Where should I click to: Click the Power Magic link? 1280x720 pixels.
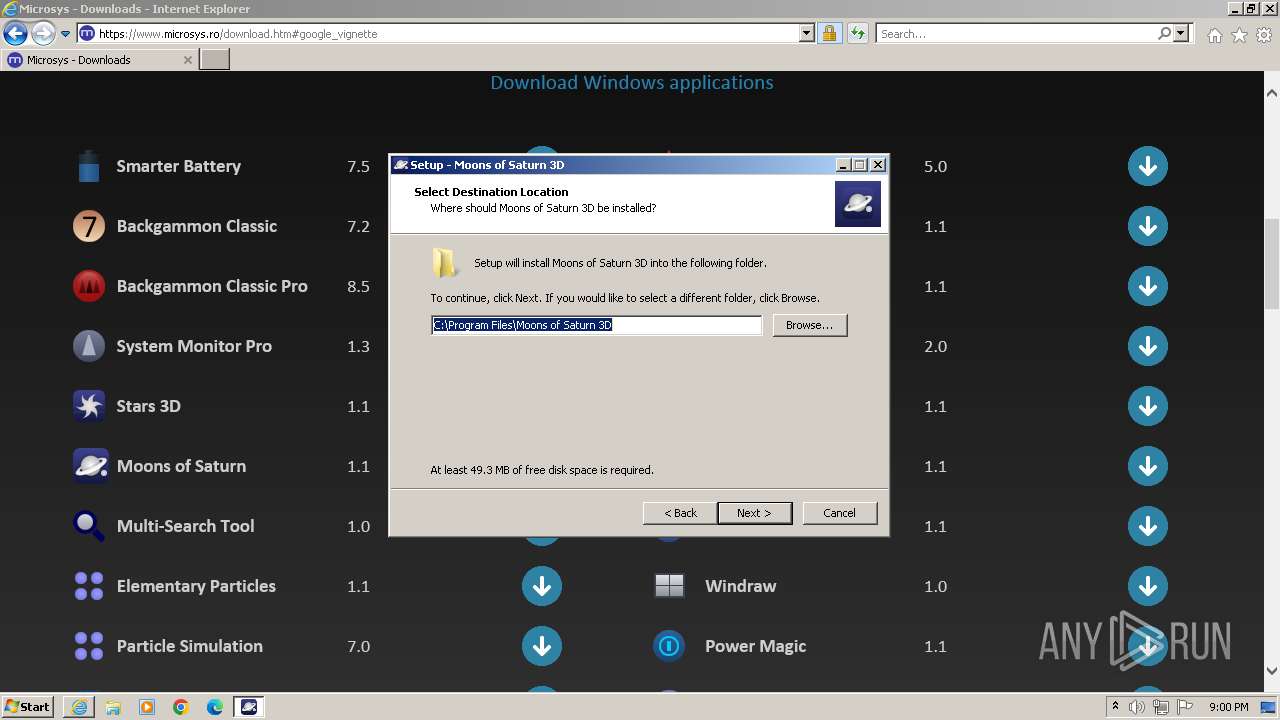755,646
